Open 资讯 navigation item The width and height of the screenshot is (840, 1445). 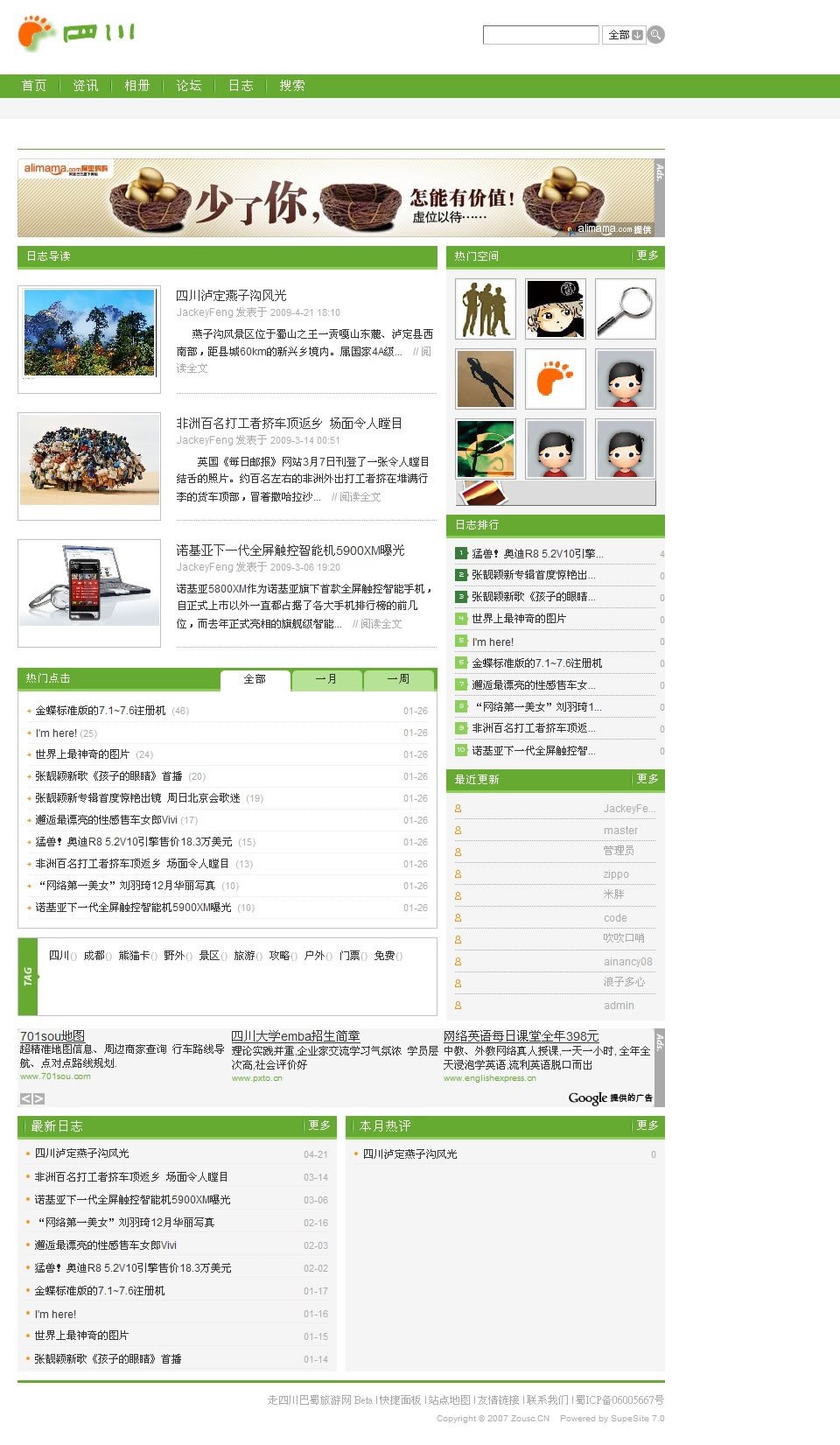click(86, 86)
